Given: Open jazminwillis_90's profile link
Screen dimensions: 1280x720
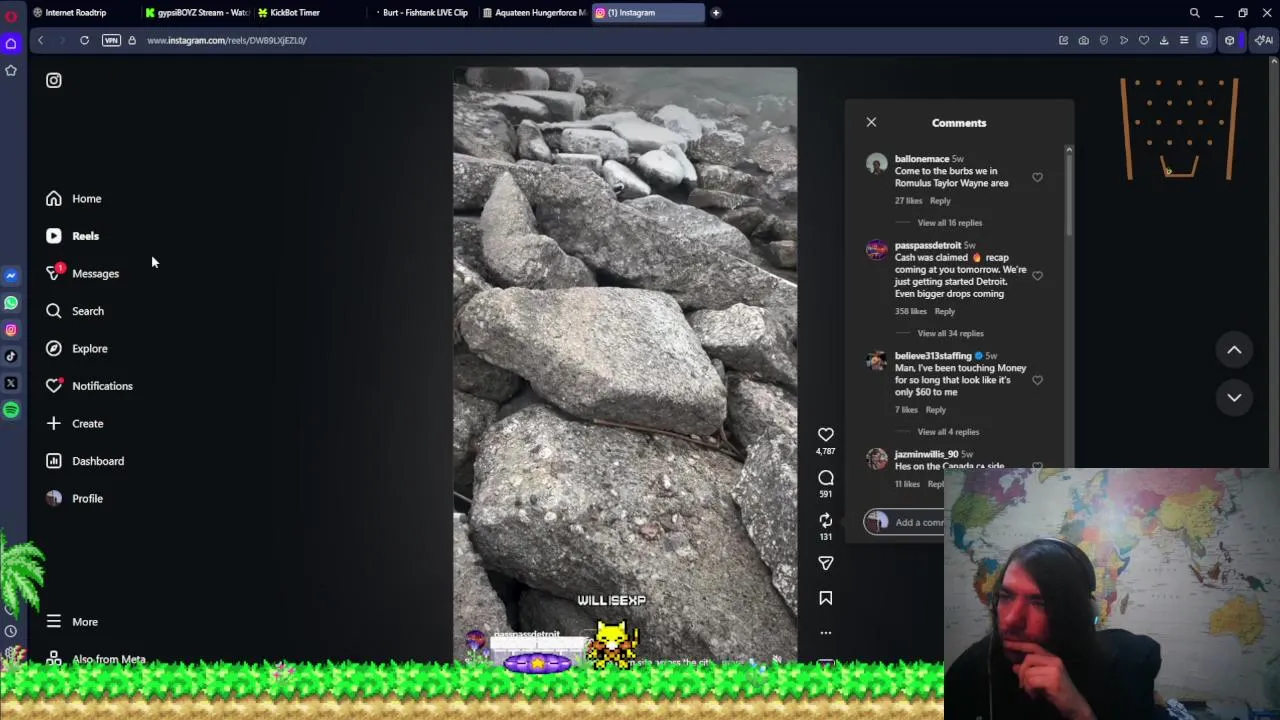Looking at the screenshot, I should click(926, 454).
